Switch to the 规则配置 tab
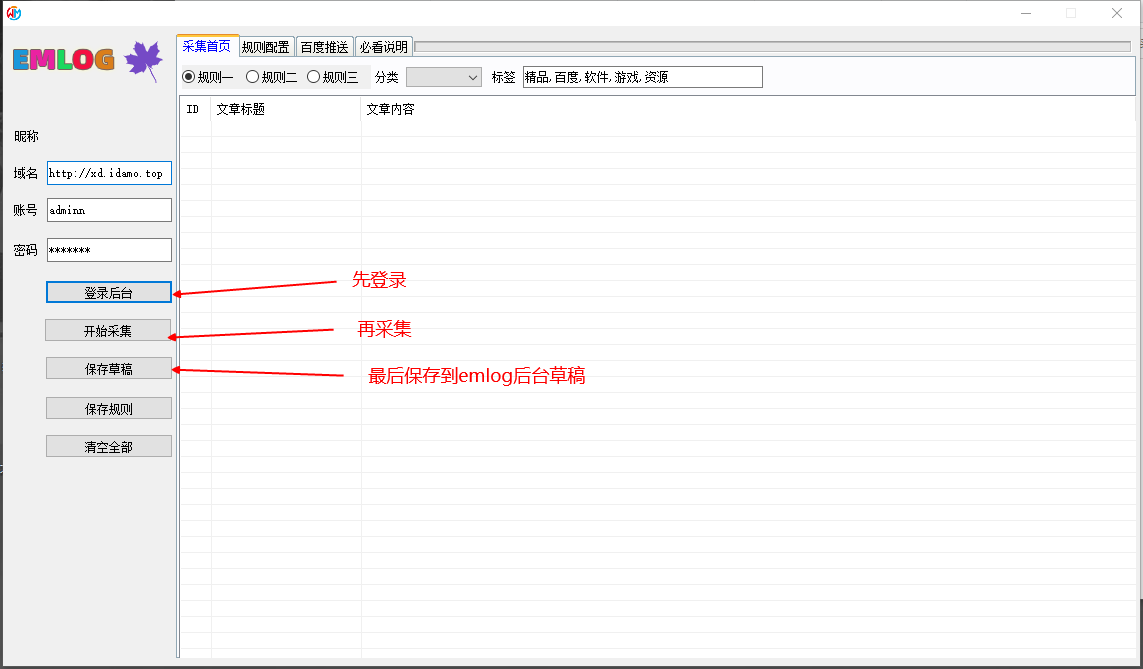Image resolution: width=1143 pixels, height=669 pixels. pyautogui.click(x=266, y=47)
